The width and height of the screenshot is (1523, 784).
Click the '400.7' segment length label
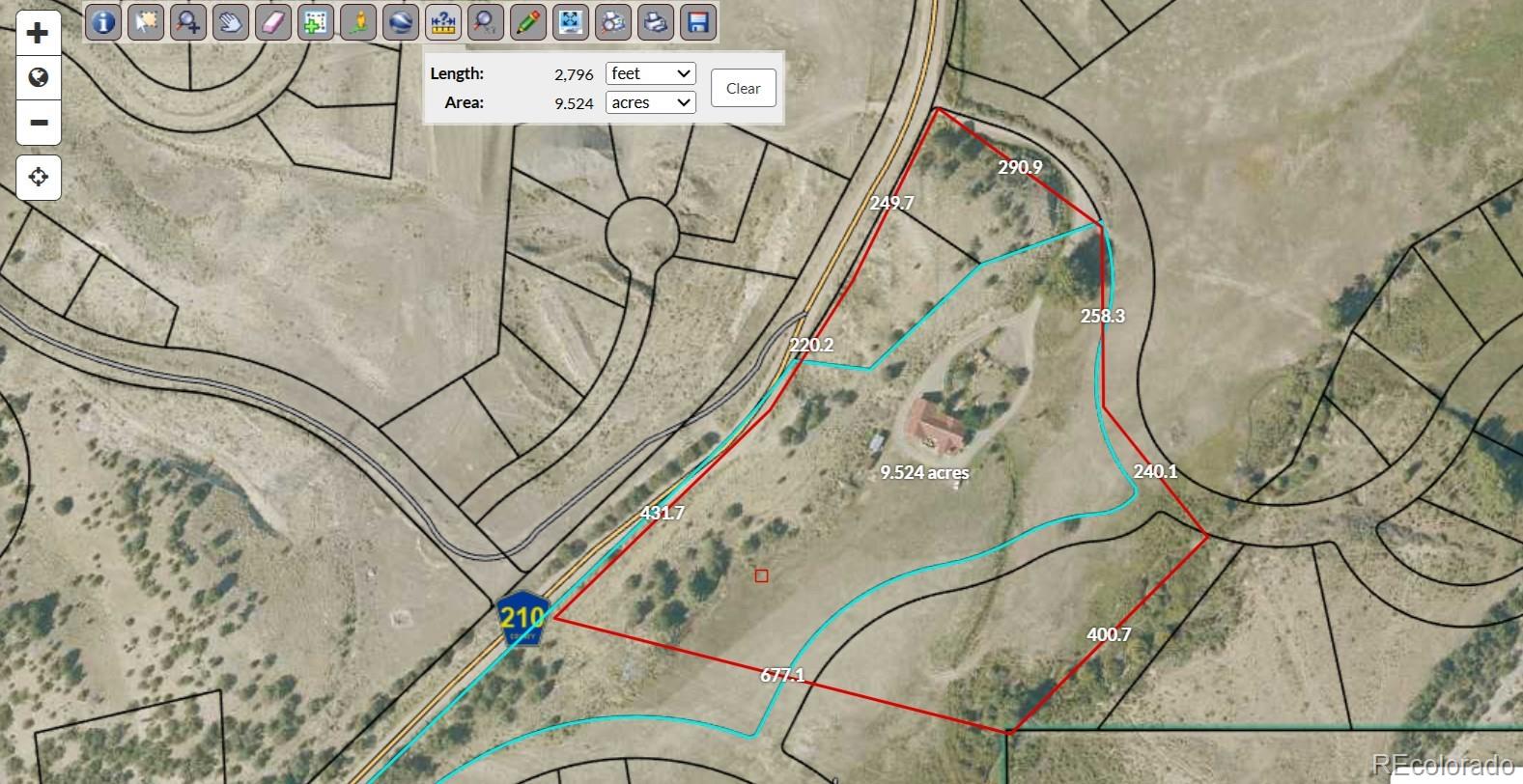1109,634
